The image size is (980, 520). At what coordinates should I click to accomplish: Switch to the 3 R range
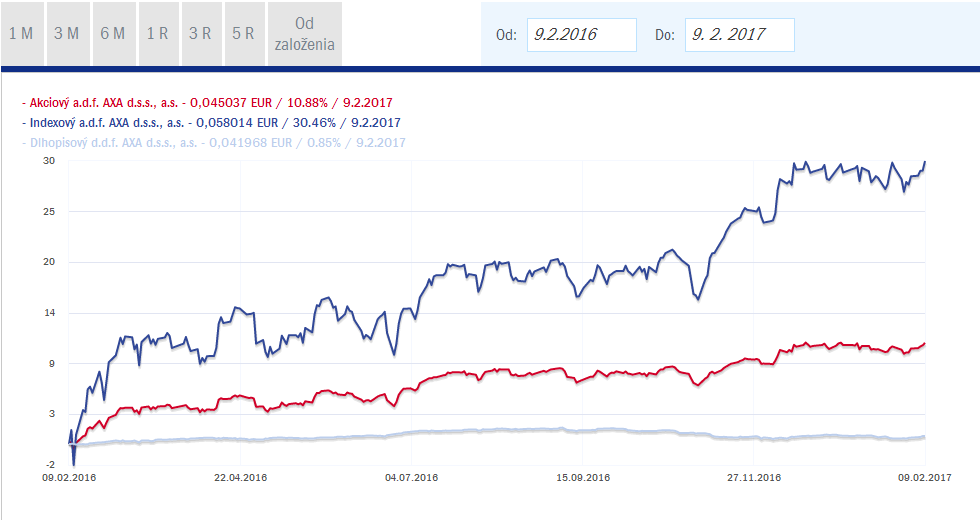(x=201, y=33)
